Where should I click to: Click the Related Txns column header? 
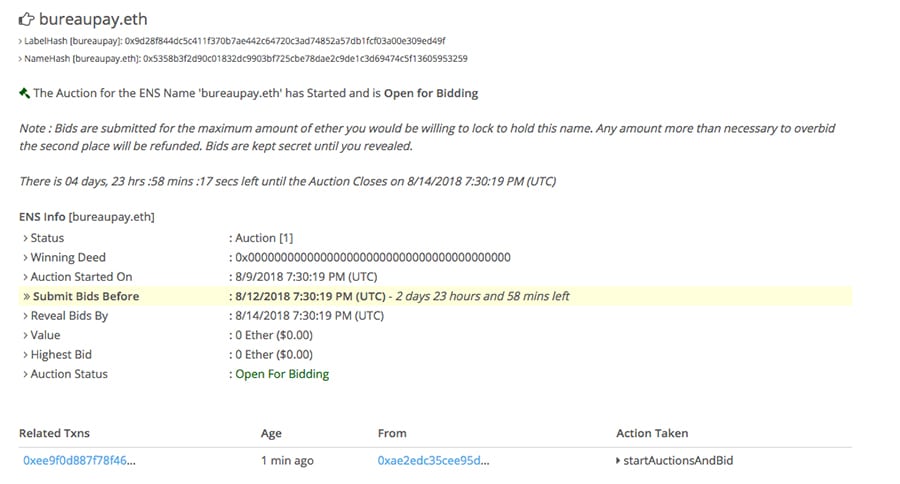(x=55, y=433)
